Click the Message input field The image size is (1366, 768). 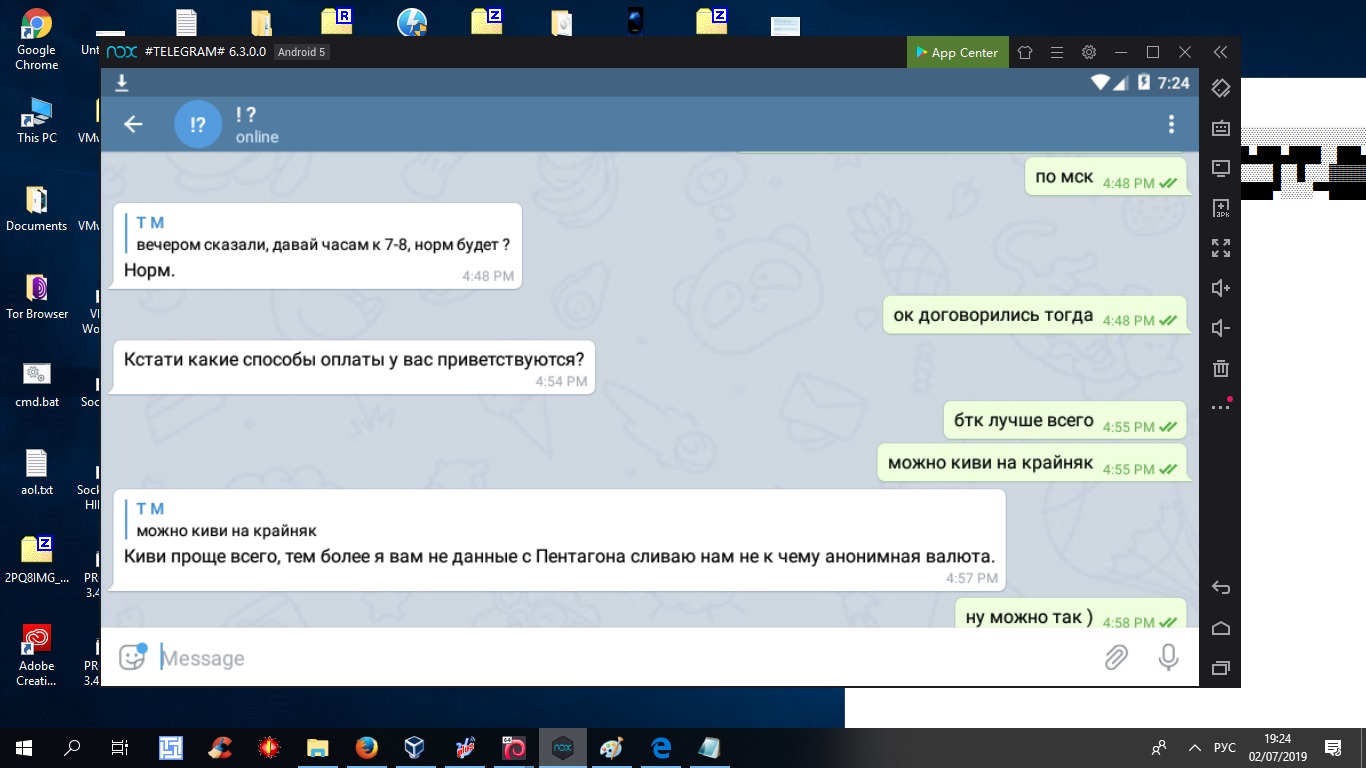(x=620, y=658)
